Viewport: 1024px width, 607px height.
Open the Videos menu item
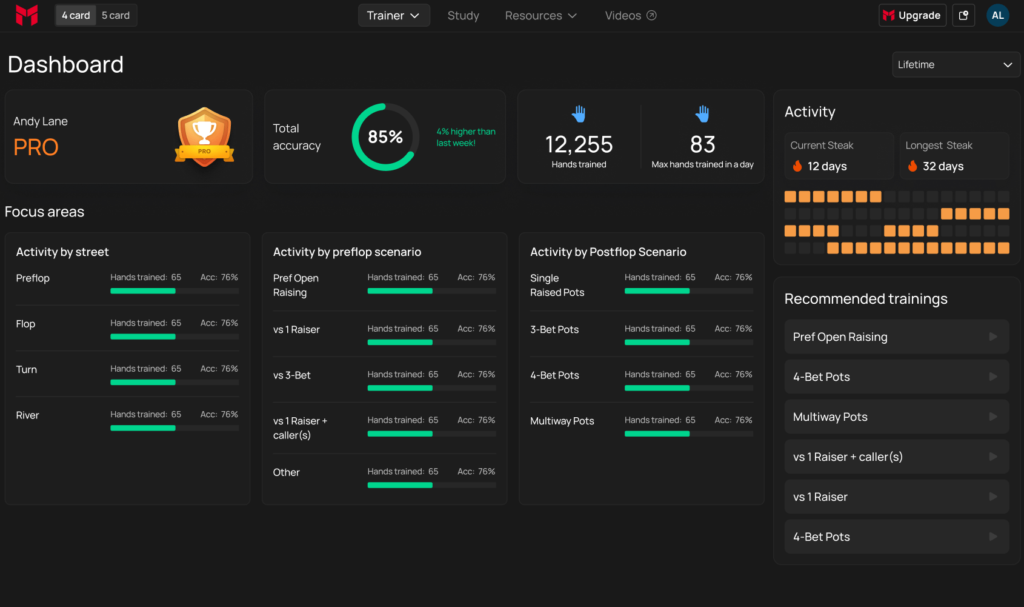[622, 15]
